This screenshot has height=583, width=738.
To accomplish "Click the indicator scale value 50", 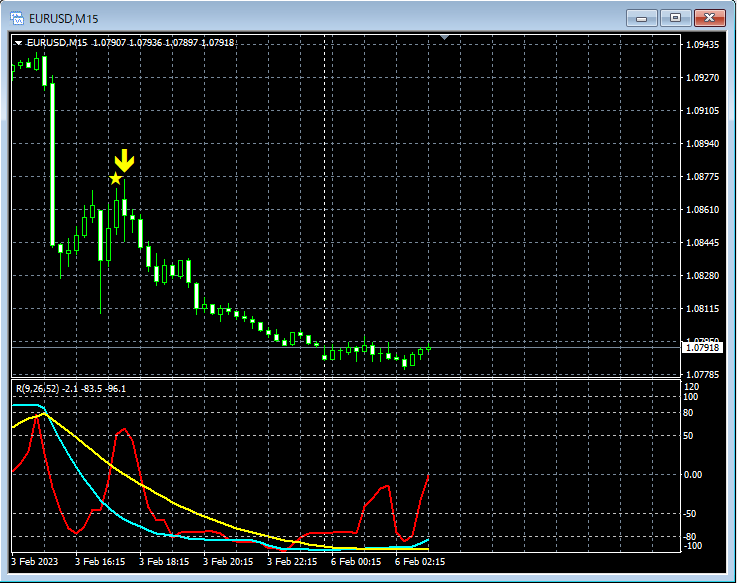I will [x=688, y=436].
